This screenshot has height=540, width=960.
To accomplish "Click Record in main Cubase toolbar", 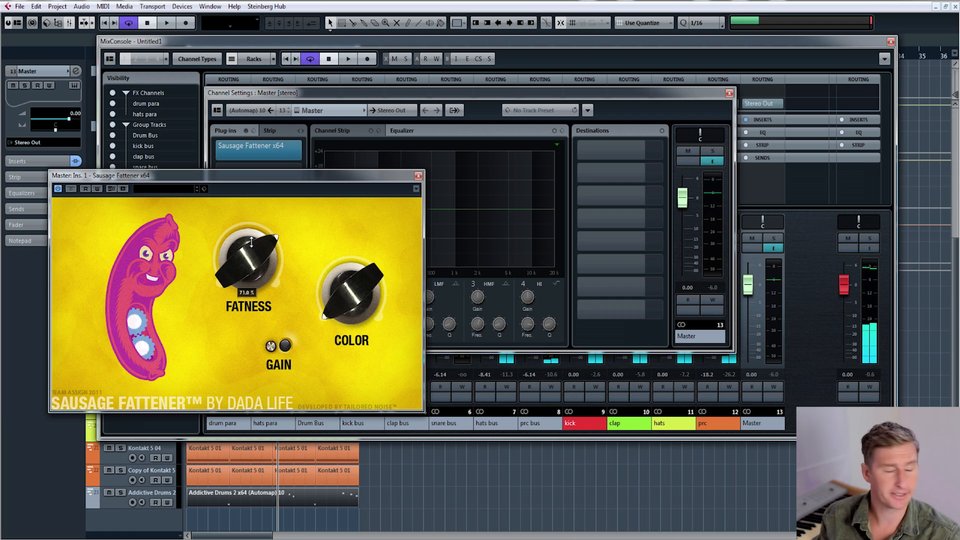I will (186, 23).
